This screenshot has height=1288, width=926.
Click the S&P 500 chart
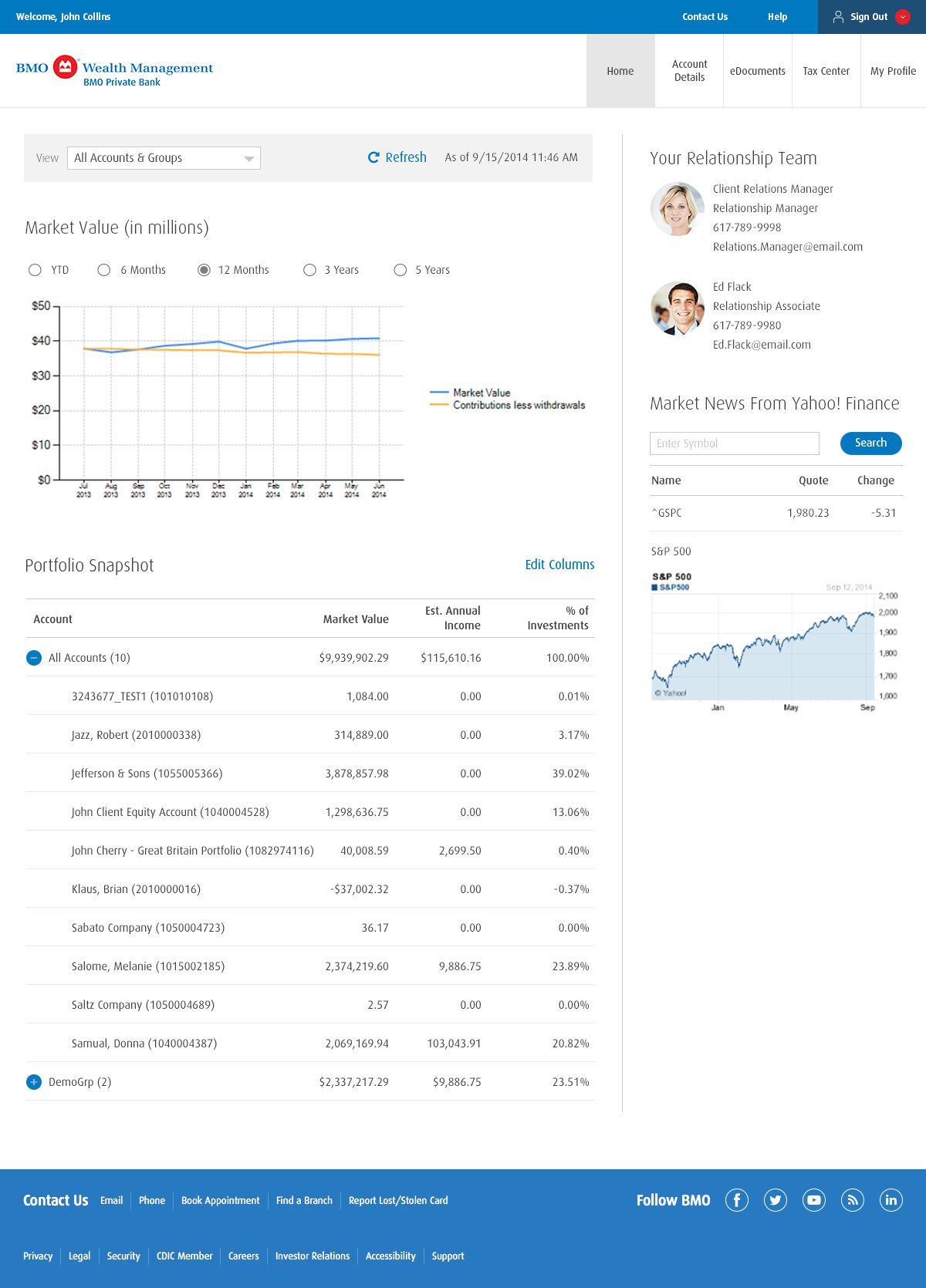775,642
